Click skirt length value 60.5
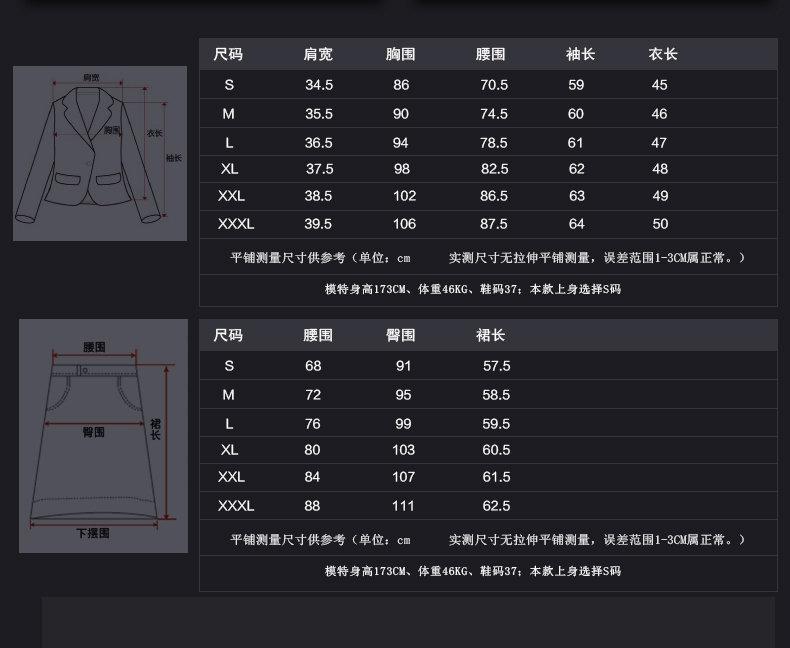 496,450
